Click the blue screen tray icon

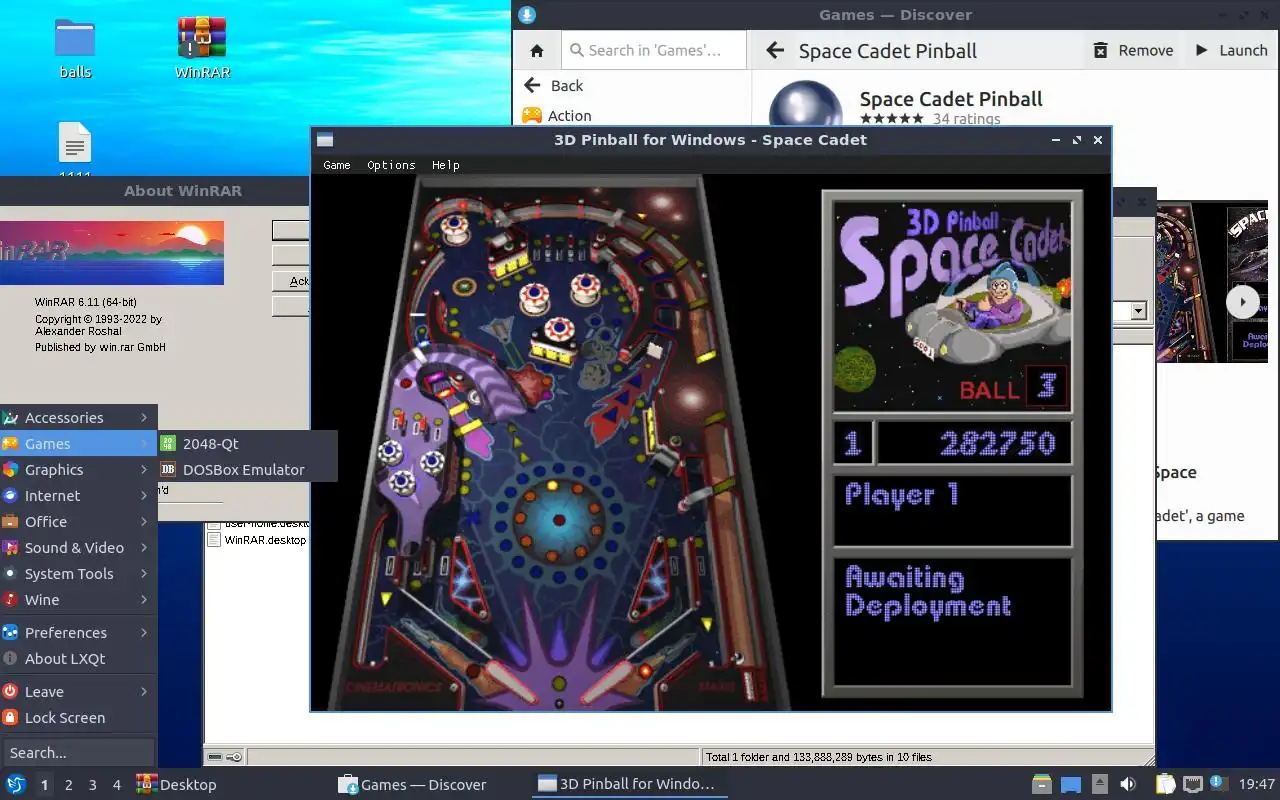[1071, 785]
